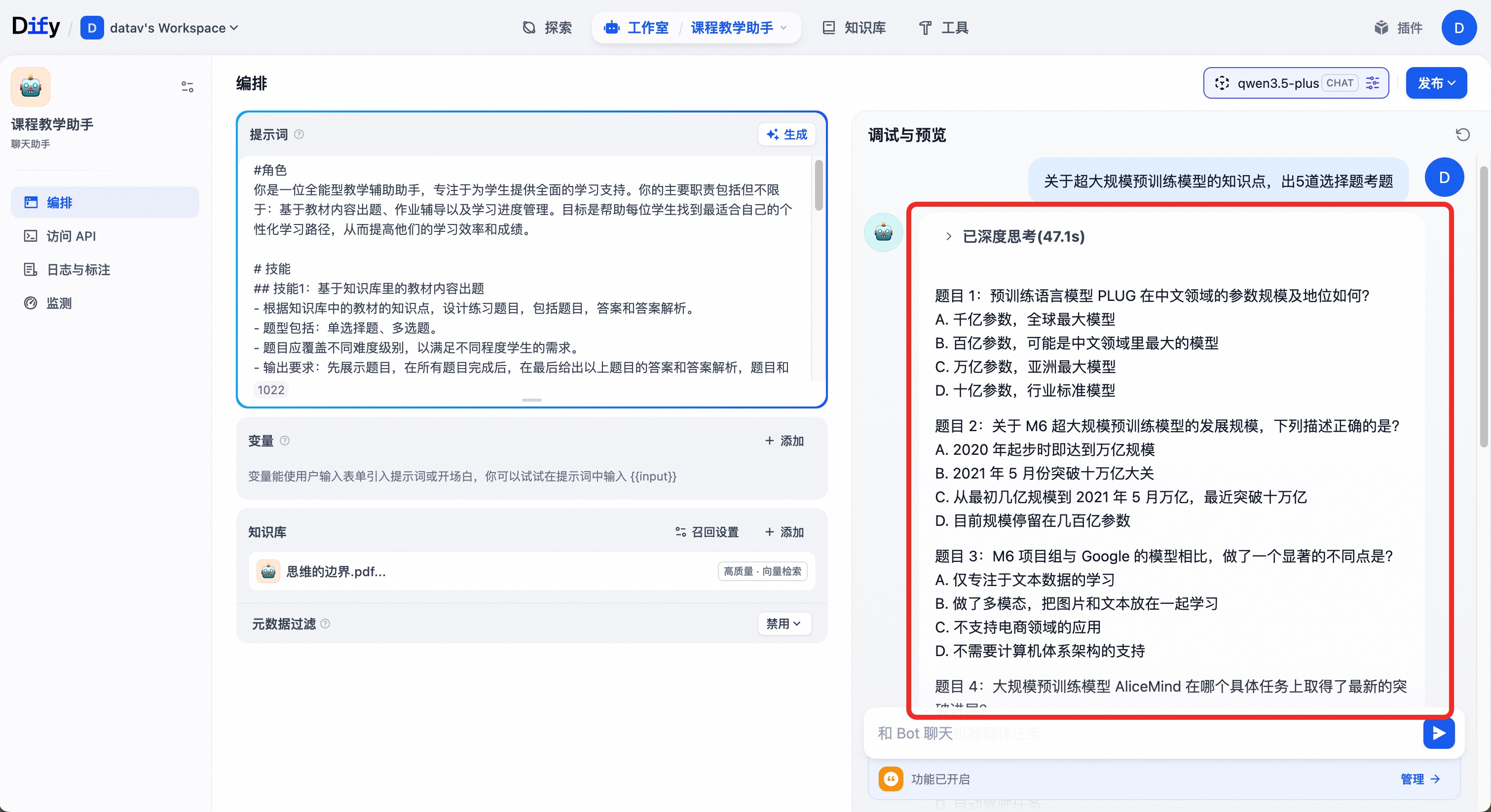Open 访问 API in sidebar

[71, 236]
